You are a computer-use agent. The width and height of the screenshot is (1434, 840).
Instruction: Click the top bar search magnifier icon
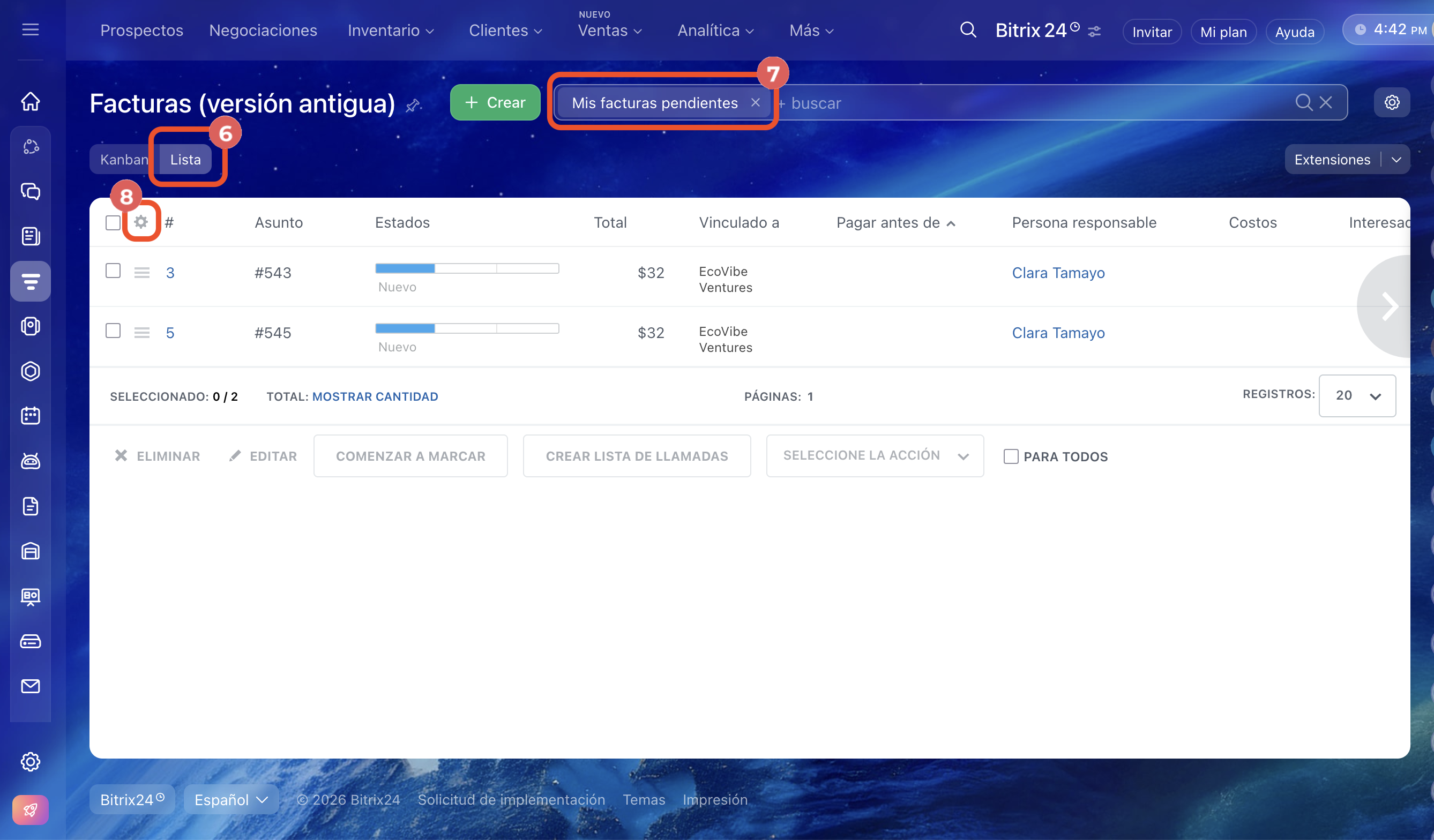968,30
